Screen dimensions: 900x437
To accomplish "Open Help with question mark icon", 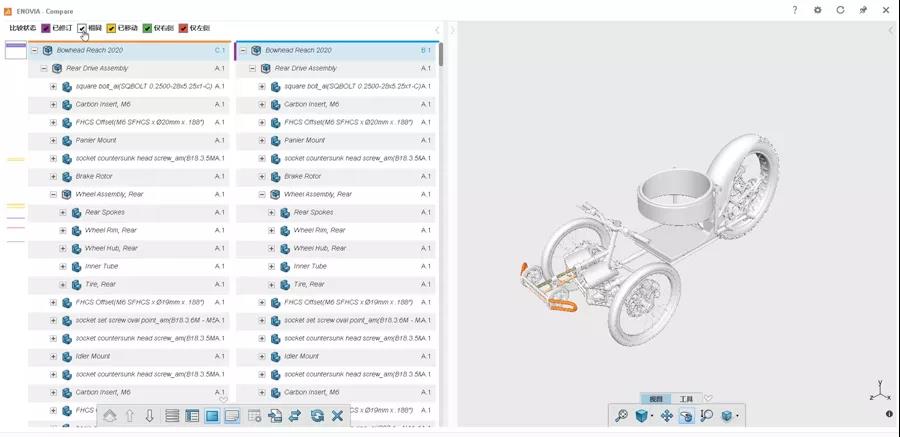I will [x=795, y=10].
